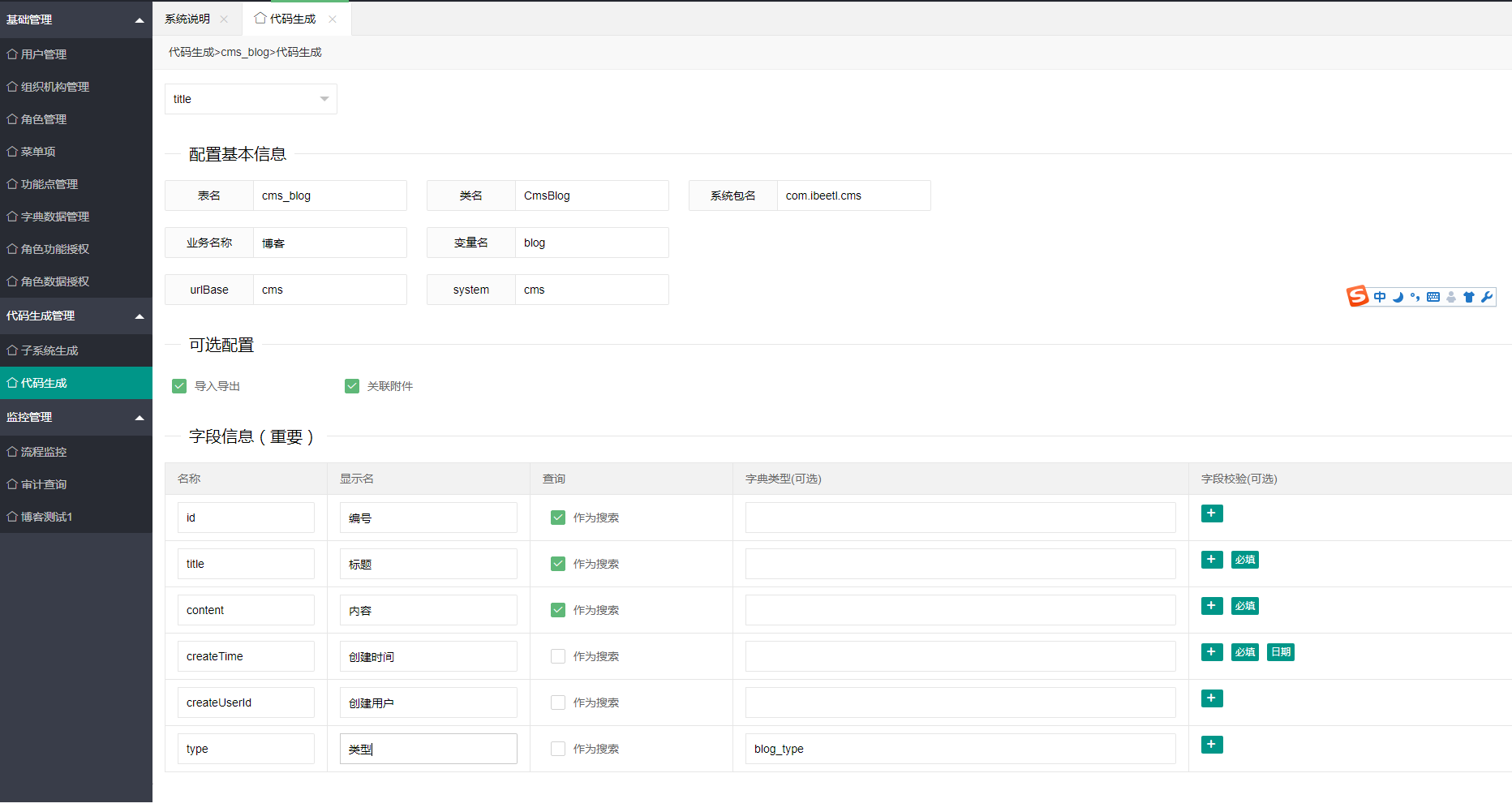The width and height of the screenshot is (1512, 812).
Task: Click the moon icon on the input bar
Action: point(1398,297)
